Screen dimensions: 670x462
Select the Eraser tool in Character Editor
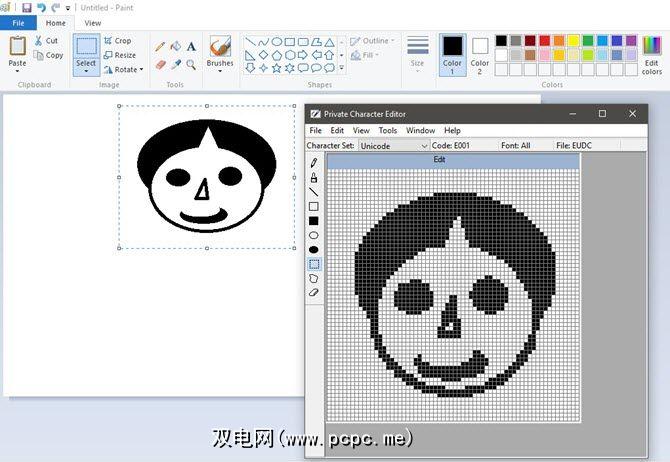point(314,293)
